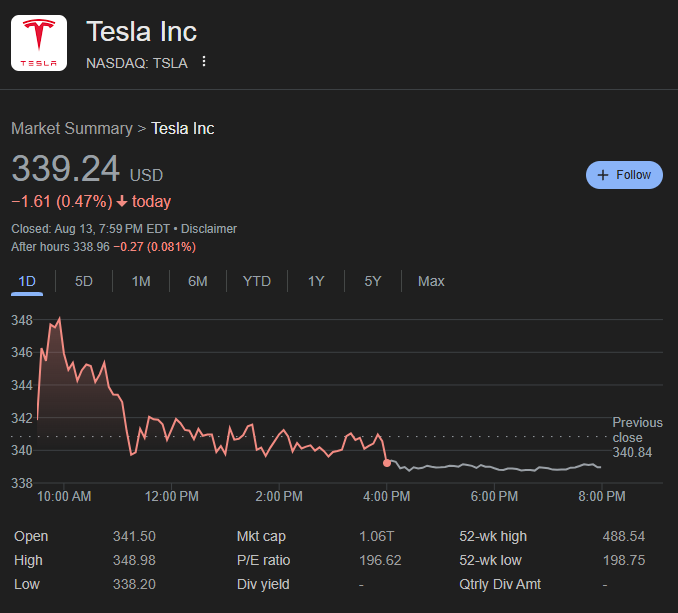Open the 5Y chart range
This screenshot has height=613, width=678.
coord(373,281)
